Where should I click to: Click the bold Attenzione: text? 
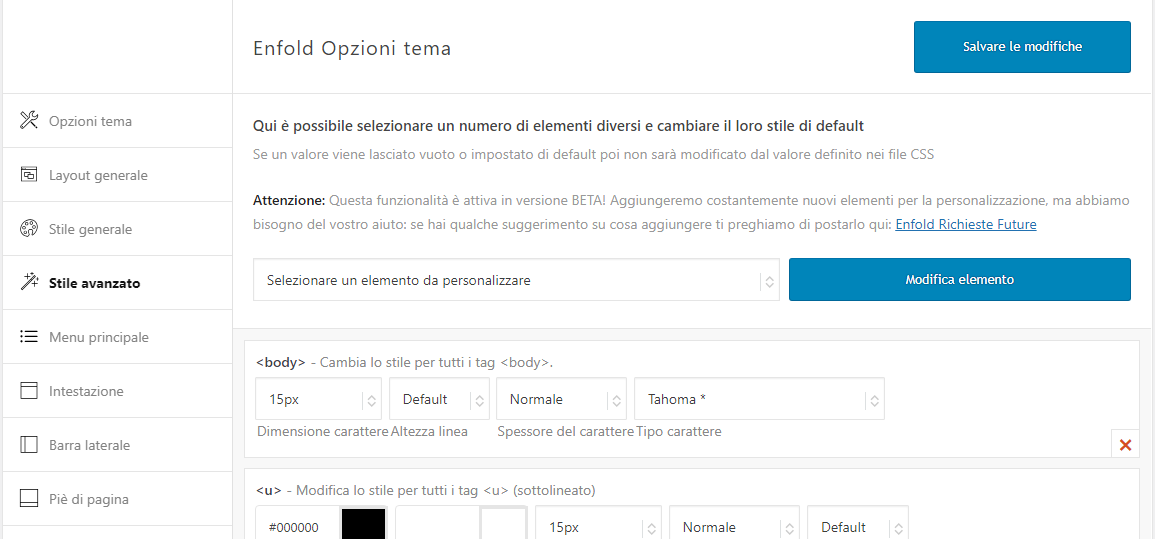click(289, 200)
